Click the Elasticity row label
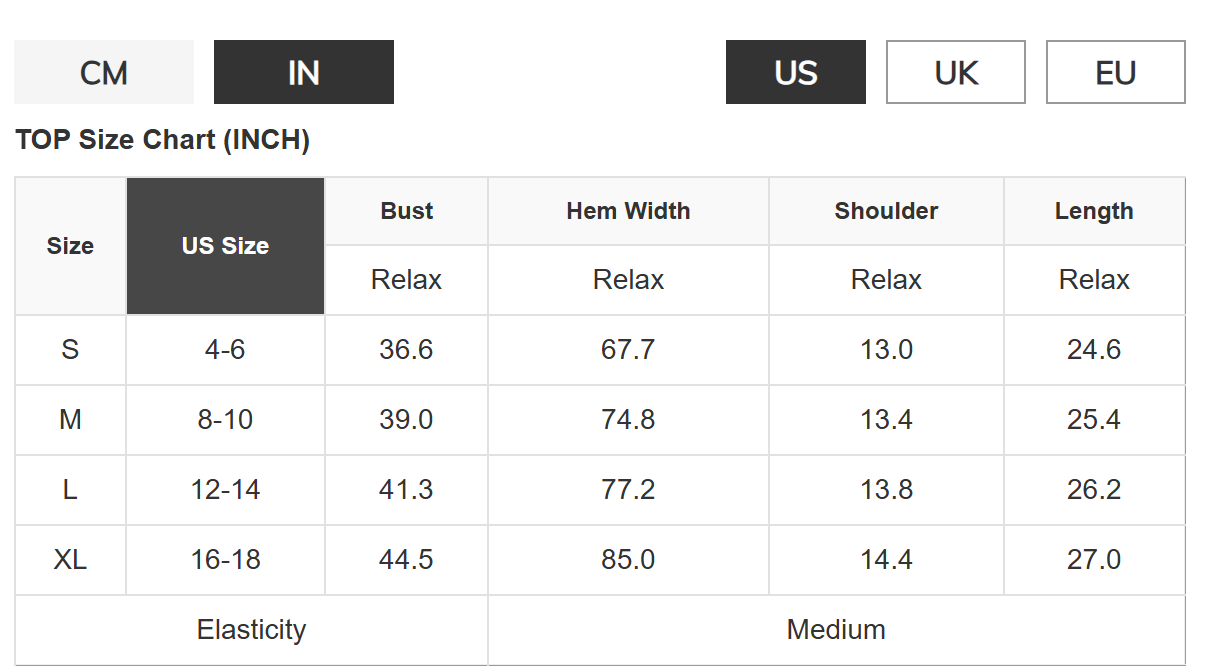This screenshot has width=1209, height=672. point(251,630)
